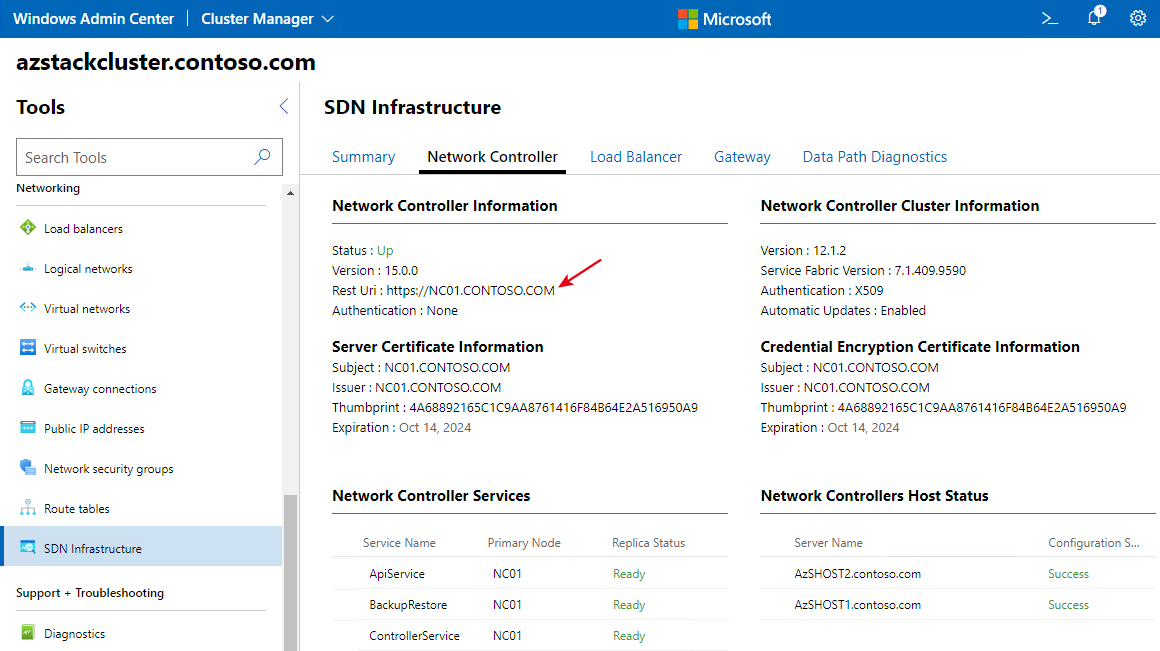Sort by Primary Node column header

coord(524,543)
